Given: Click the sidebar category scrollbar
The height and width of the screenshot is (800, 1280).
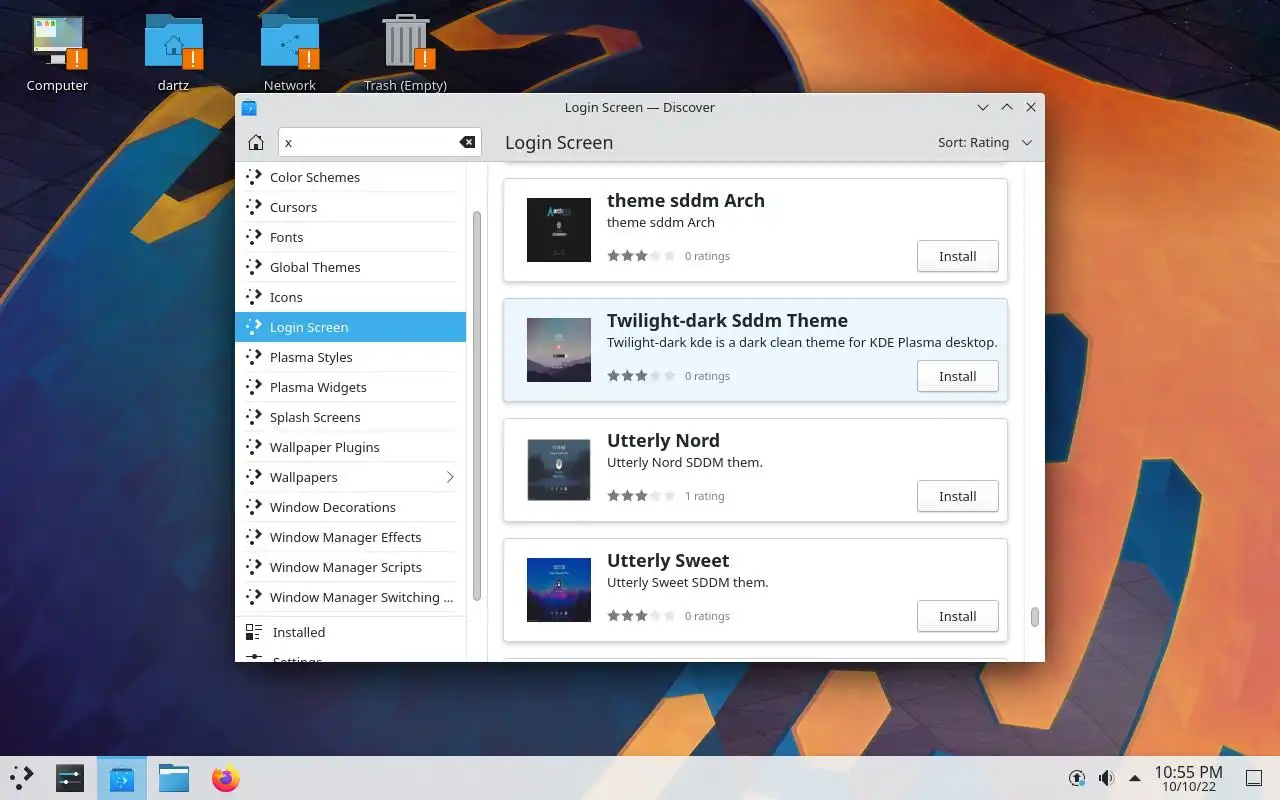Looking at the screenshot, I should (477, 405).
